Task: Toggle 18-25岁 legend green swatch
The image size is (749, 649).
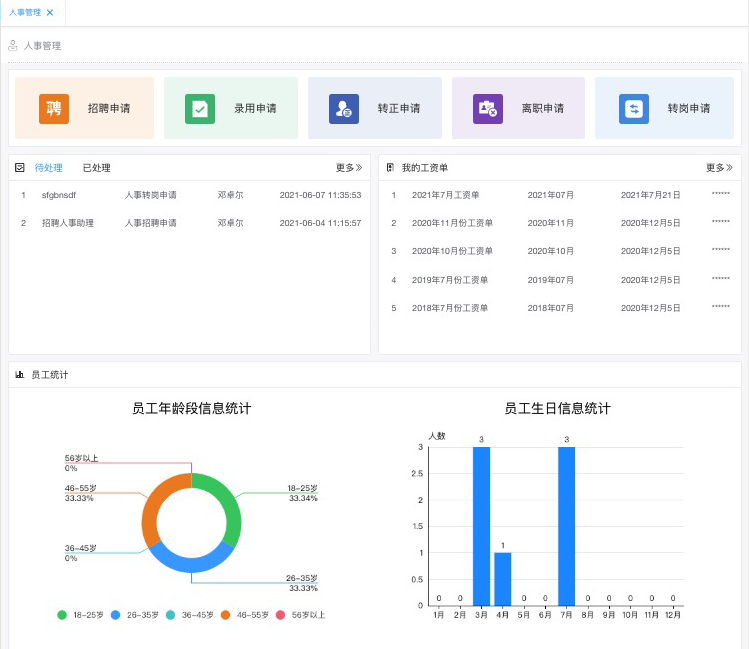Action: click(62, 615)
